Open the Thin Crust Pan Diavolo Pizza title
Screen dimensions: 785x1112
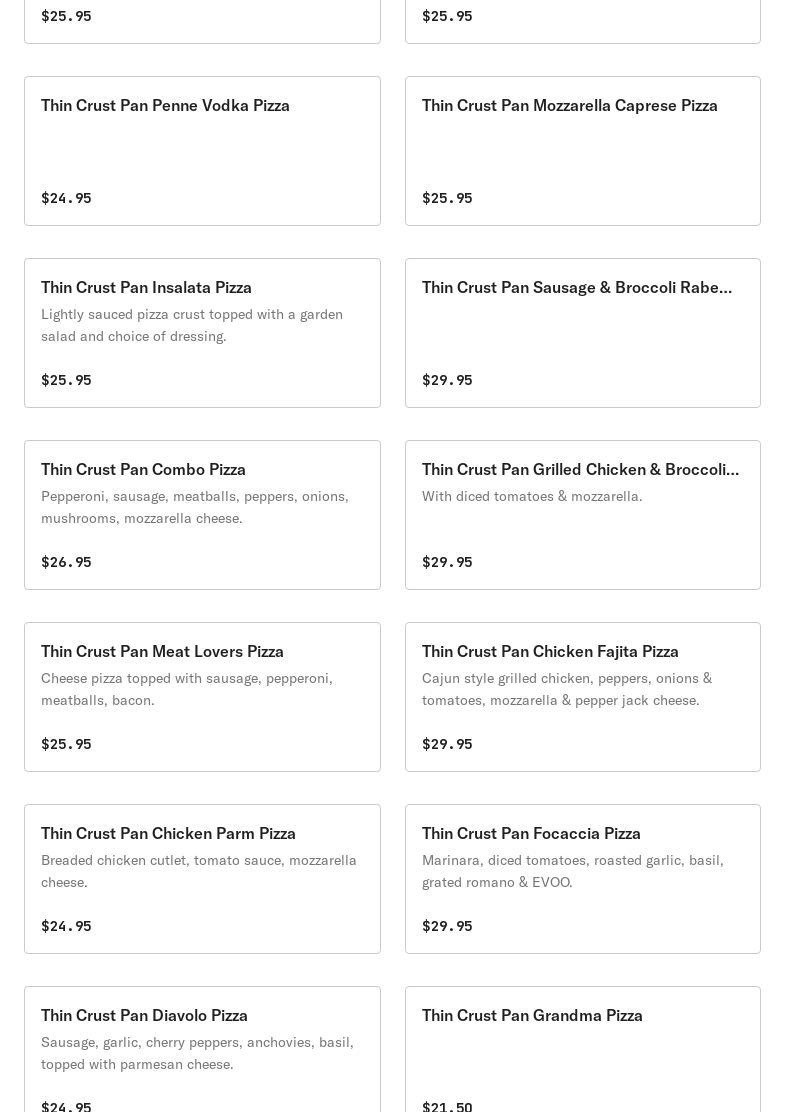tap(144, 1016)
